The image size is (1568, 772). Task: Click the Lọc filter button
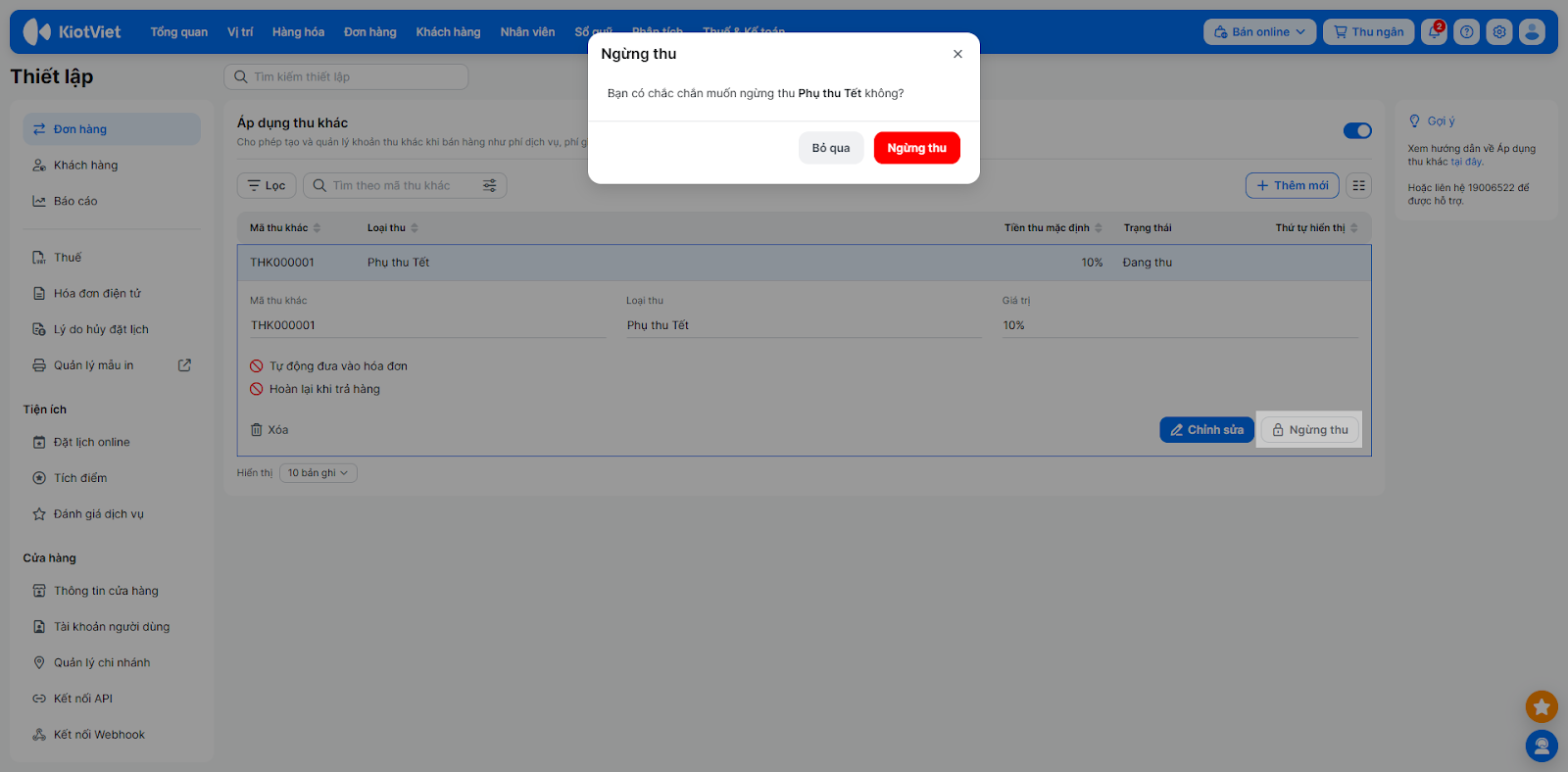[267, 185]
